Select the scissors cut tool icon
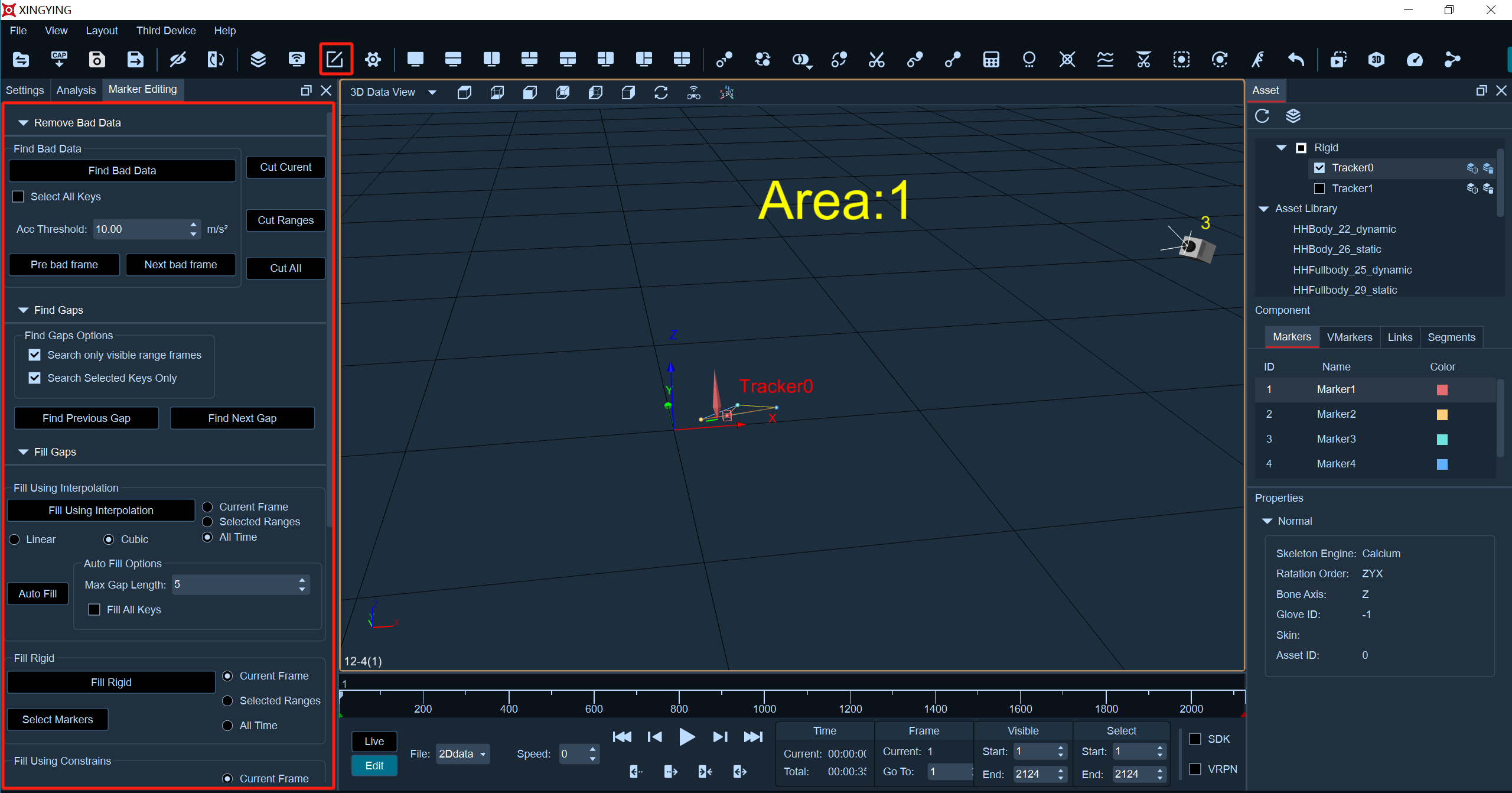Image resolution: width=1512 pixels, height=793 pixels. pos(876,59)
